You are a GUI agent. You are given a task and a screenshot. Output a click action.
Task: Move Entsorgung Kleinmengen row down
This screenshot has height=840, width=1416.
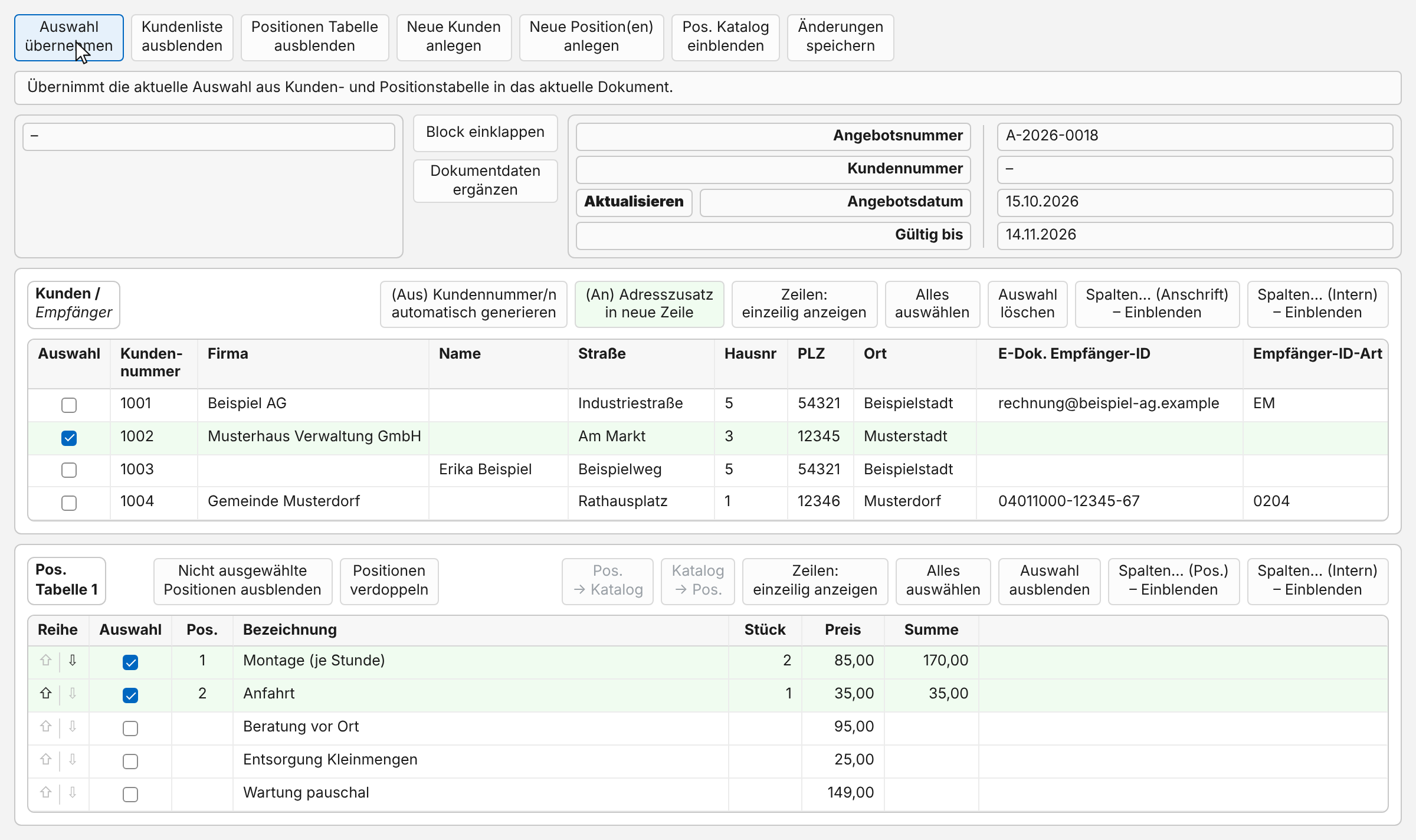coord(73,760)
